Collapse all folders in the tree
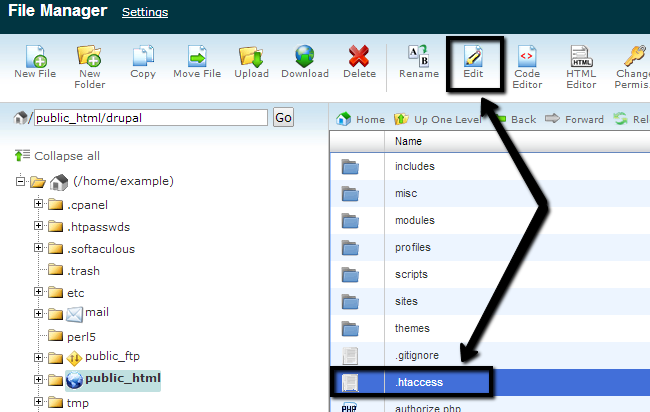The height and width of the screenshot is (412, 650). [x=57, y=156]
